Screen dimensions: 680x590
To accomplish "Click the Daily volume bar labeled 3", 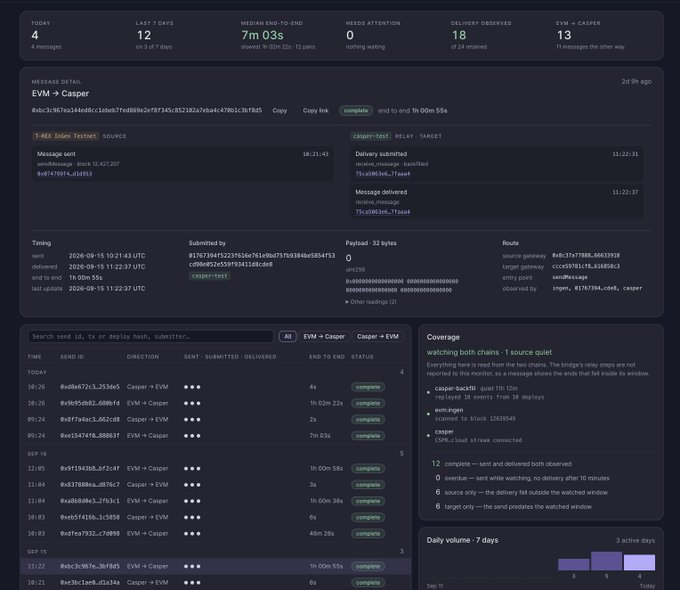I will click(573, 564).
